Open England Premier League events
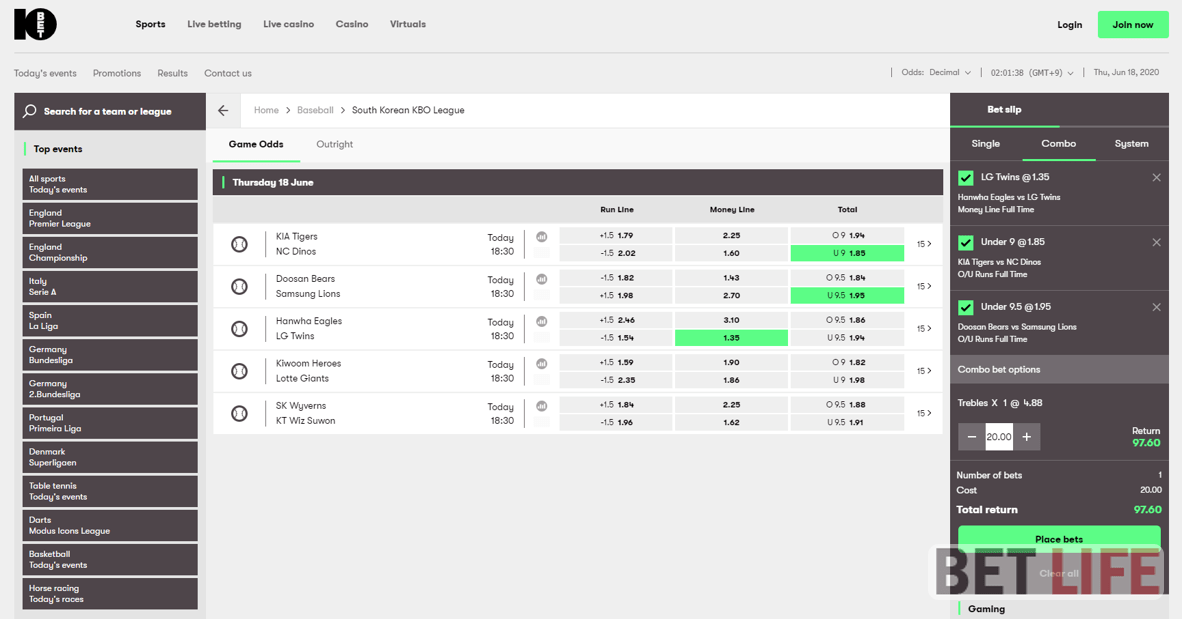Viewport: 1182px width, 619px height. (x=110, y=219)
